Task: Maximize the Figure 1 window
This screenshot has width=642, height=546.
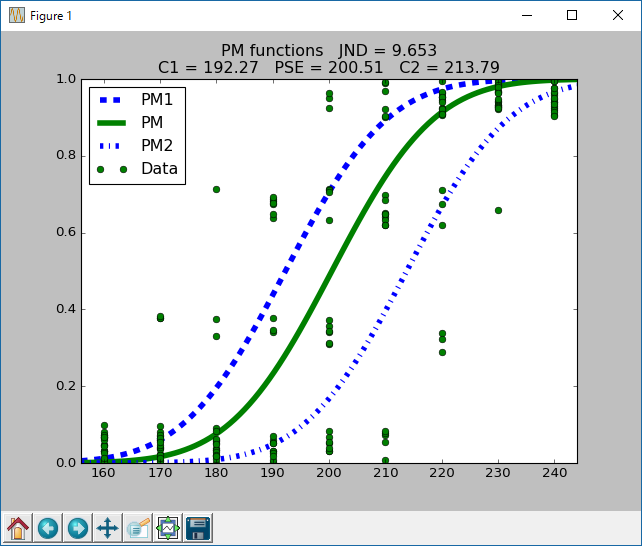Action: (572, 15)
